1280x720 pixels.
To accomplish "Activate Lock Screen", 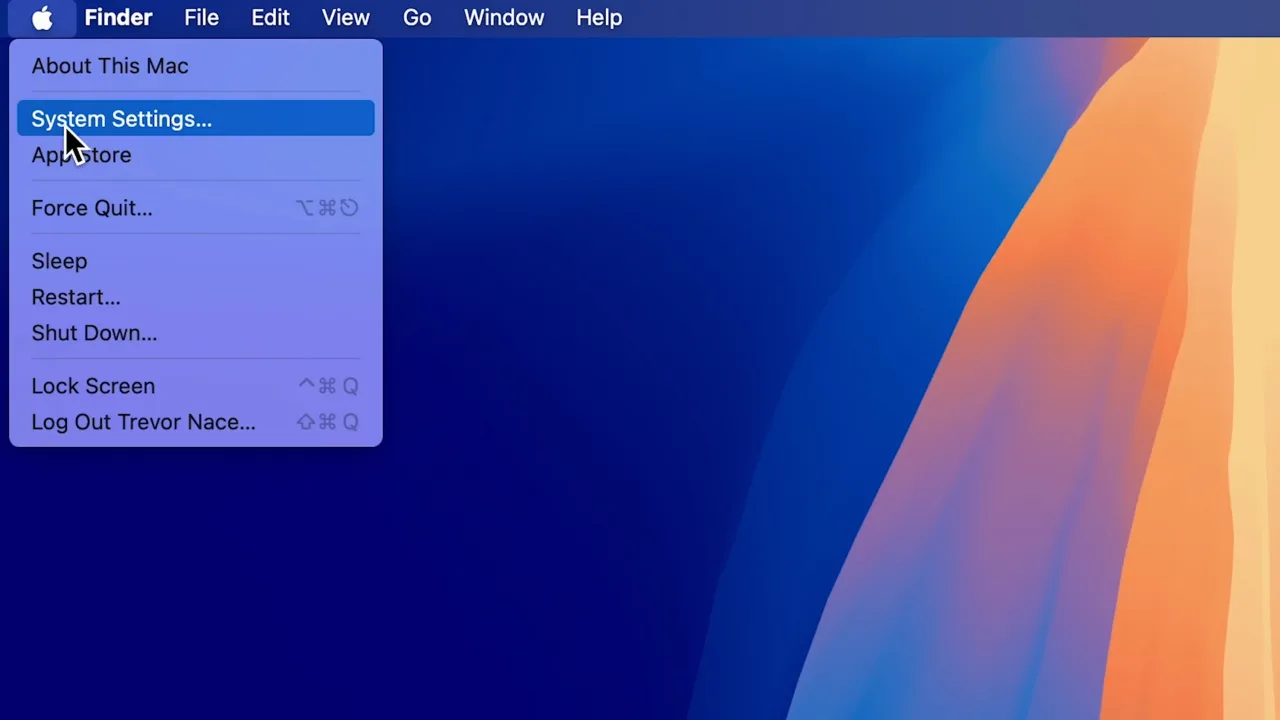I will tap(93, 386).
